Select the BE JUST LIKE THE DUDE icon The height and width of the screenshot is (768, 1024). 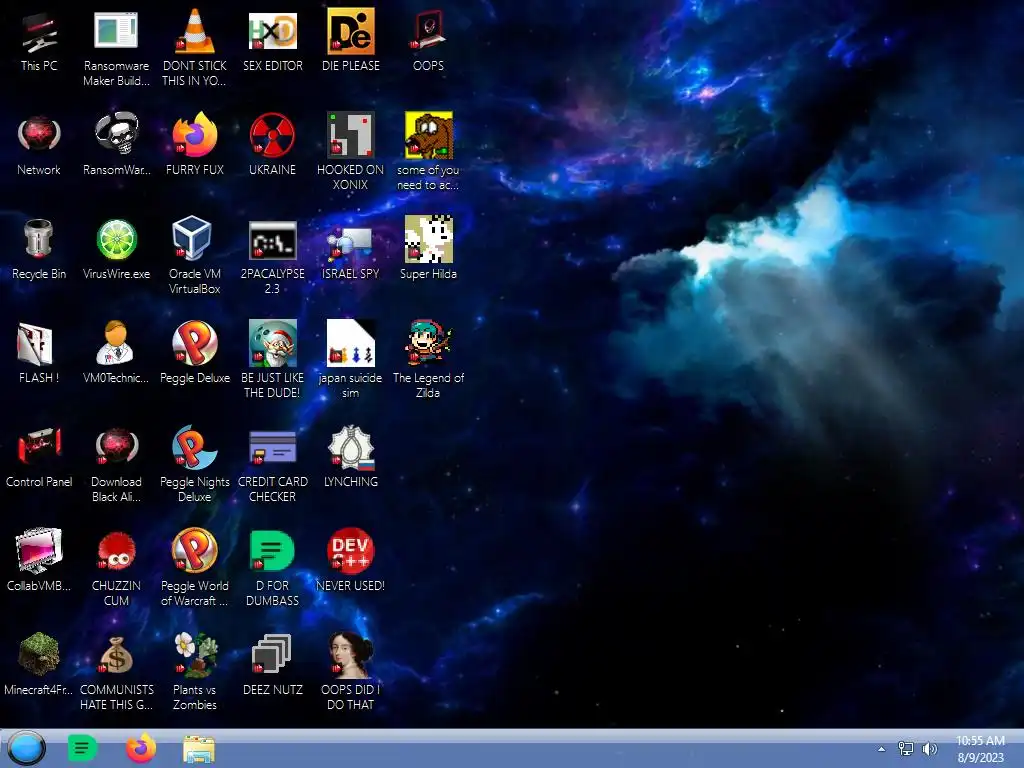coord(272,344)
